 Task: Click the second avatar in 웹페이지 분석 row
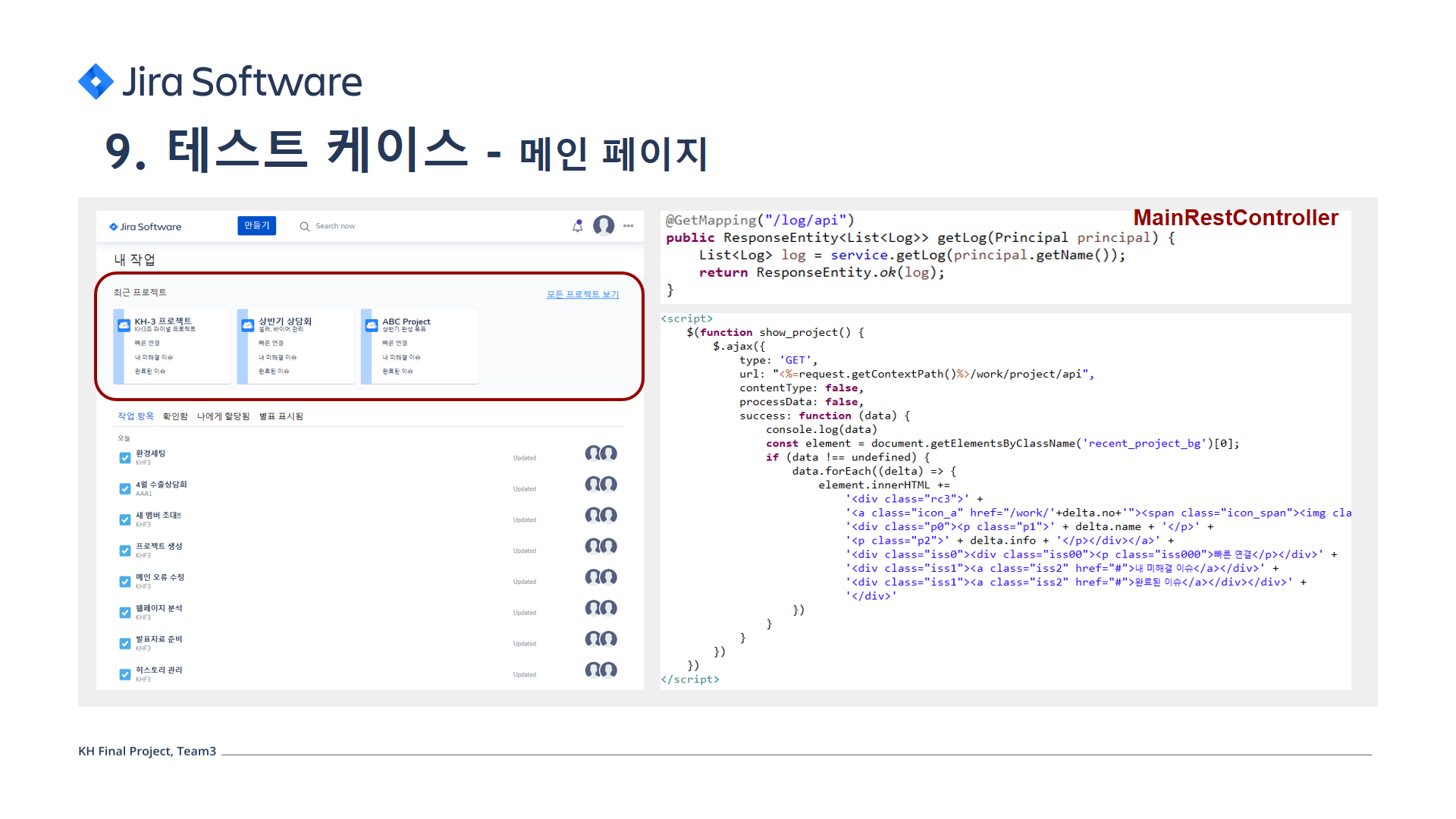click(x=609, y=608)
